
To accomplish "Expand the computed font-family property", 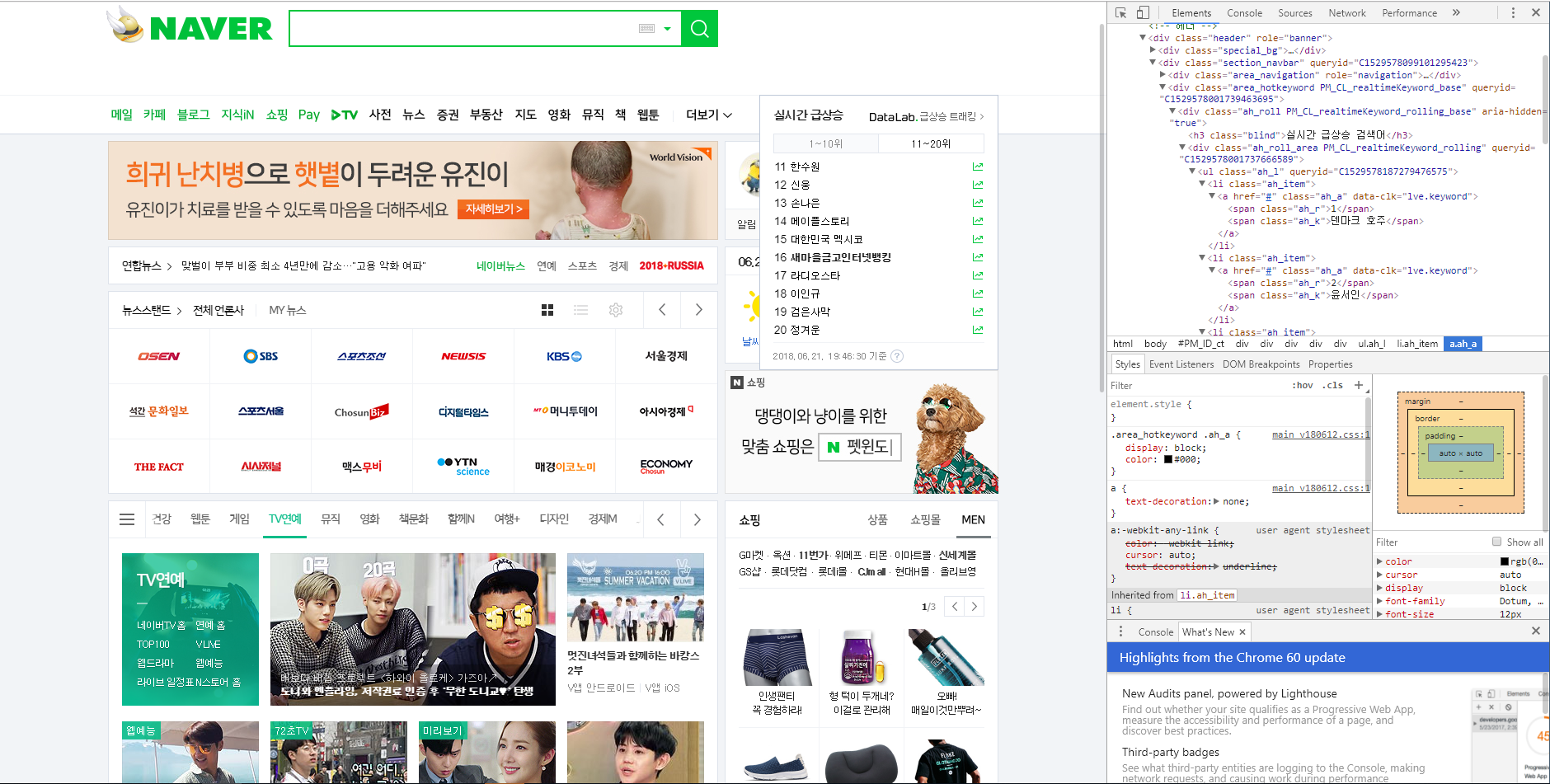I will (x=1379, y=601).
